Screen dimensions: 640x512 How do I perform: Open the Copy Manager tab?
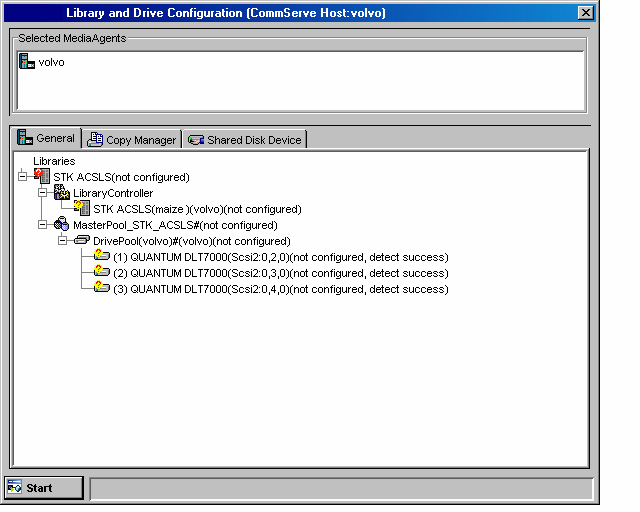pos(131,140)
